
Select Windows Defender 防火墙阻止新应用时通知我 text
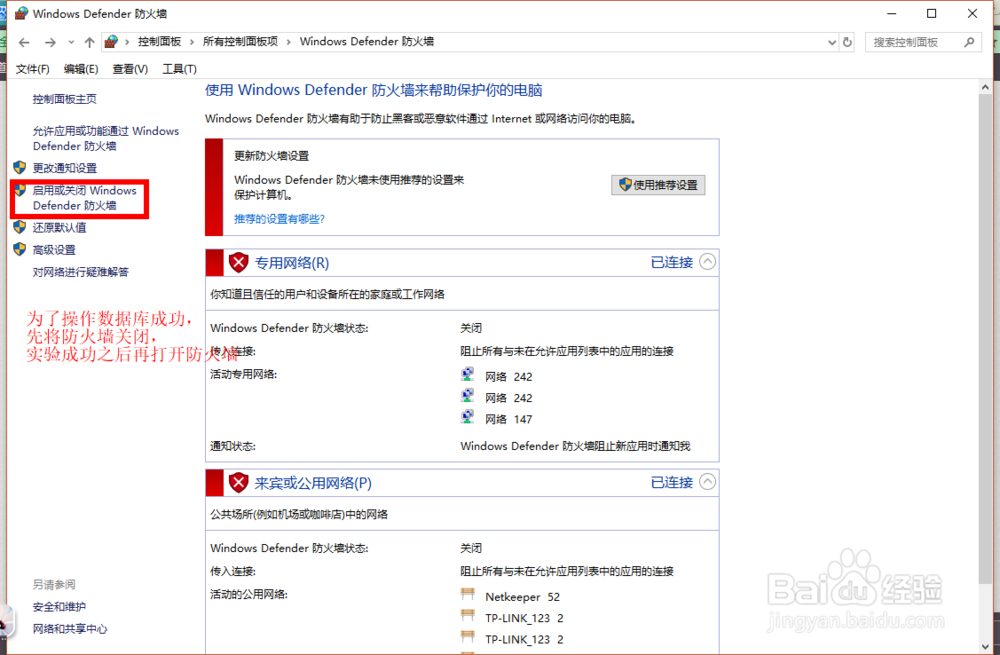click(575, 446)
